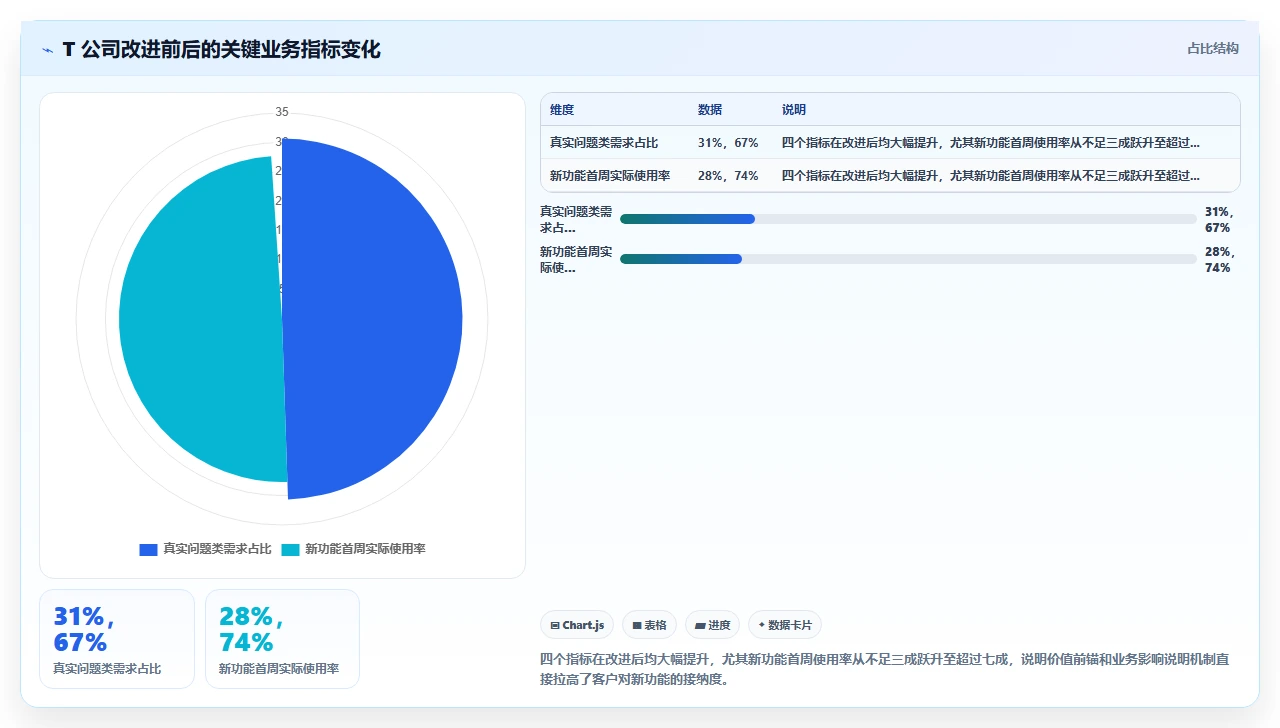Click the 新功能首周实际使用率 legend label
The width and height of the screenshot is (1280, 728).
click(x=365, y=549)
